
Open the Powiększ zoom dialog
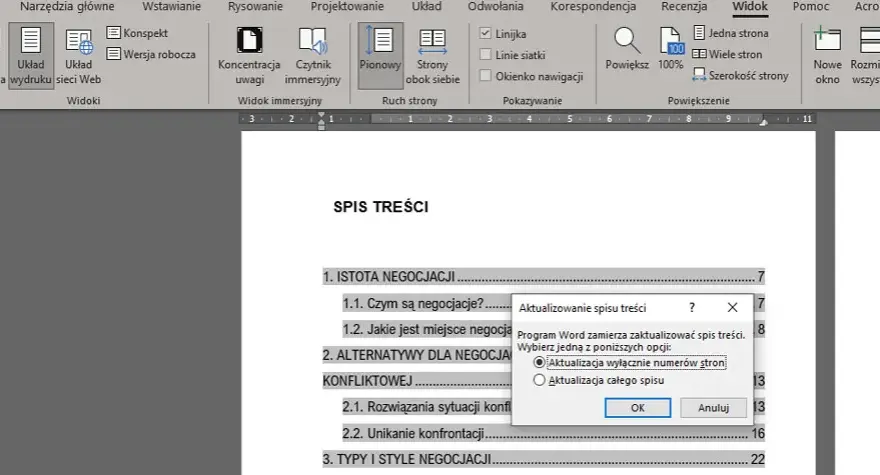[627, 49]
